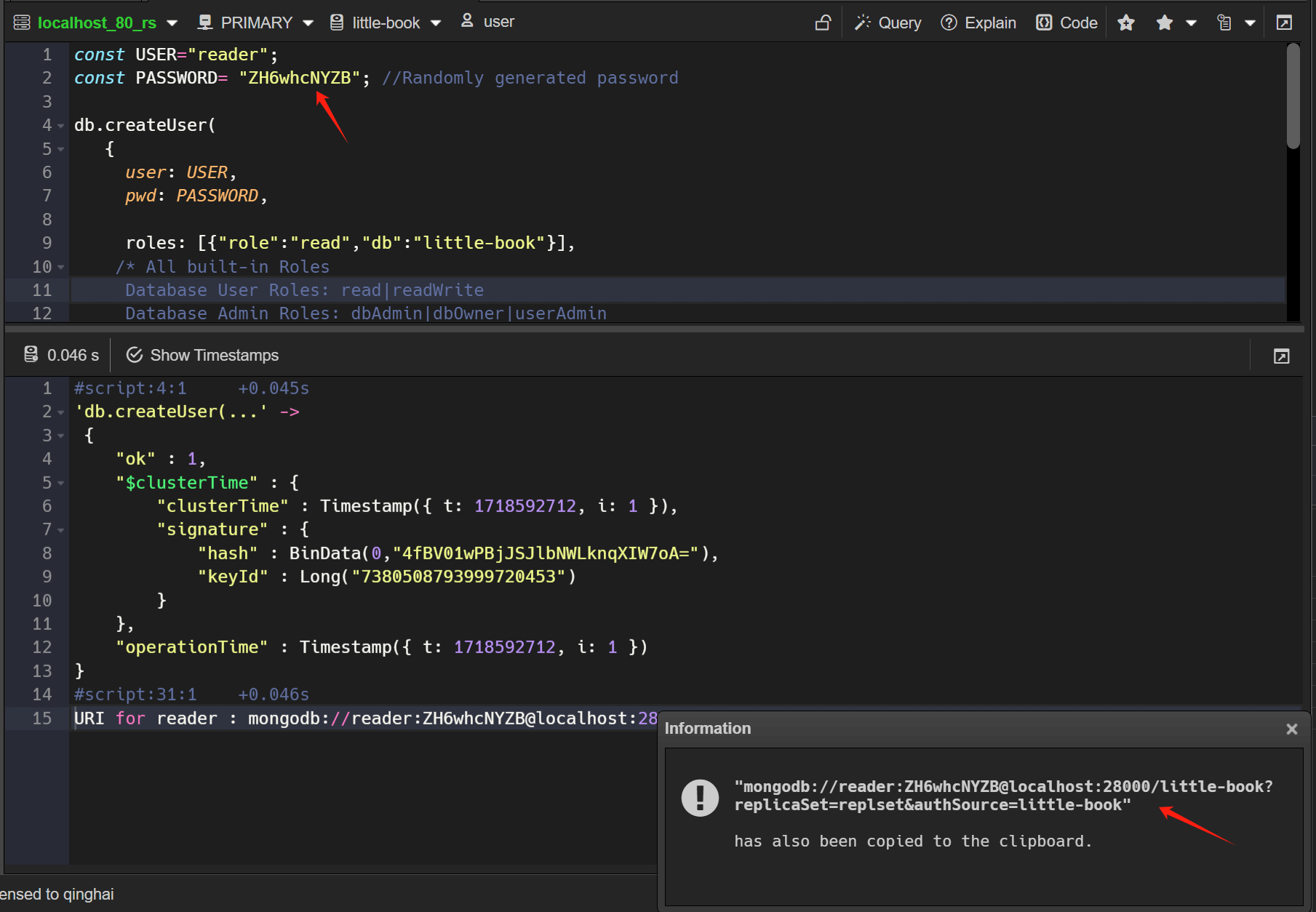Image resolution: width=1316 pixels, height=912 pixels.
Task: Open the PRIMARY node dropdown
Action: click(308, 23)
